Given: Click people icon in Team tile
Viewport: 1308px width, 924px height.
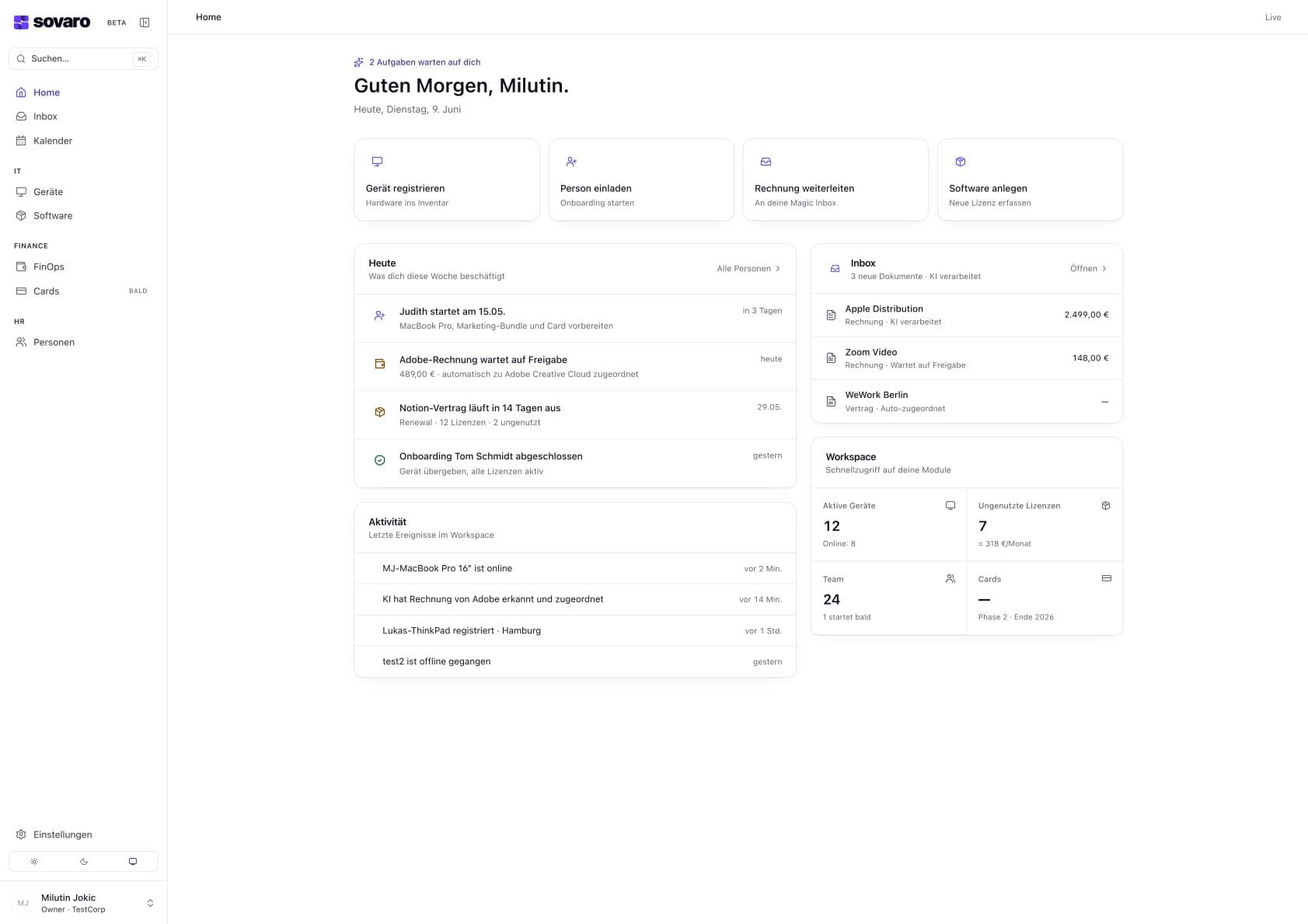Looking at the screenshot, I should point(950,579).
